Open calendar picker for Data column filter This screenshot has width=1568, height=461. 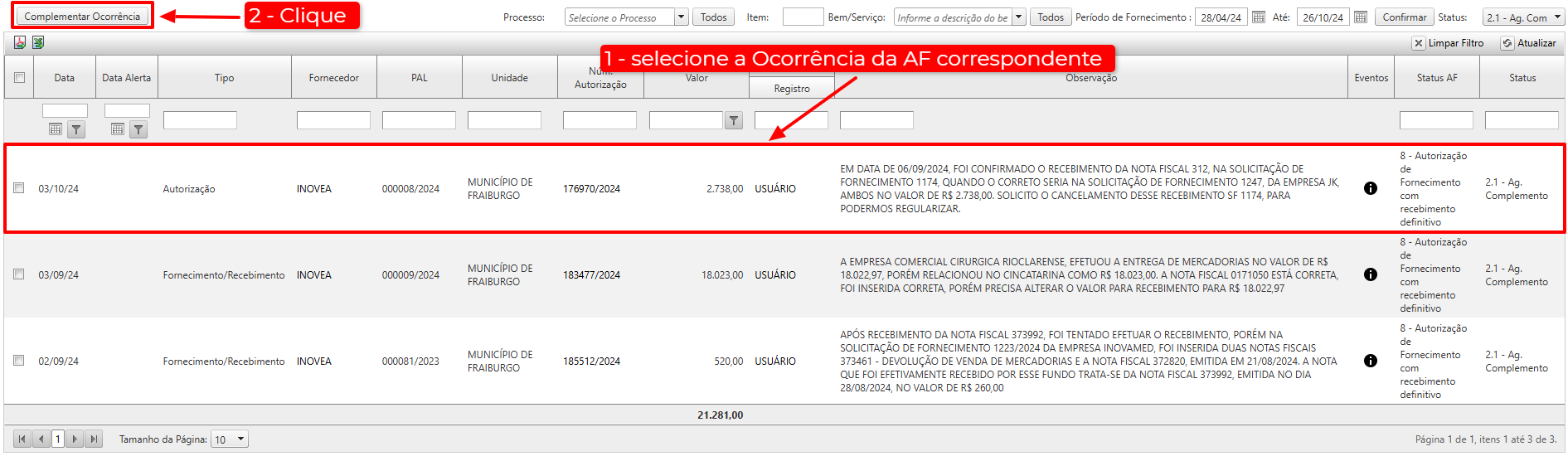pyautogui.click(x=56, y=129)
